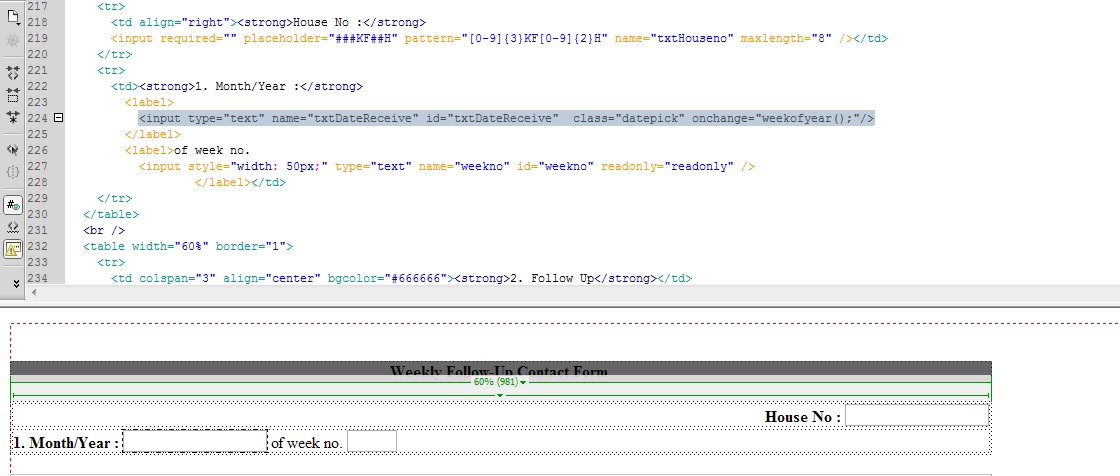Image resolution: width=1120 pixels, height=476 pixels.
Task: Toggle the Line Numbers button
Action: point(13,205)
